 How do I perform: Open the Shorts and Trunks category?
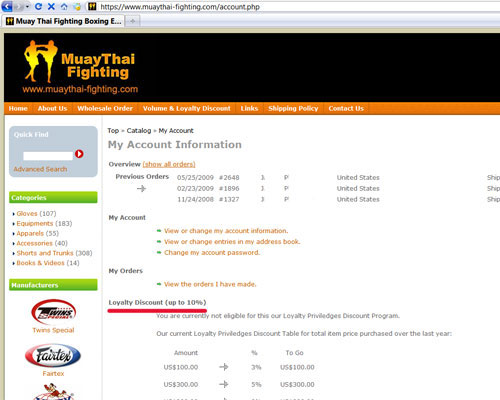pyautogui.click(x=45, y=253)
